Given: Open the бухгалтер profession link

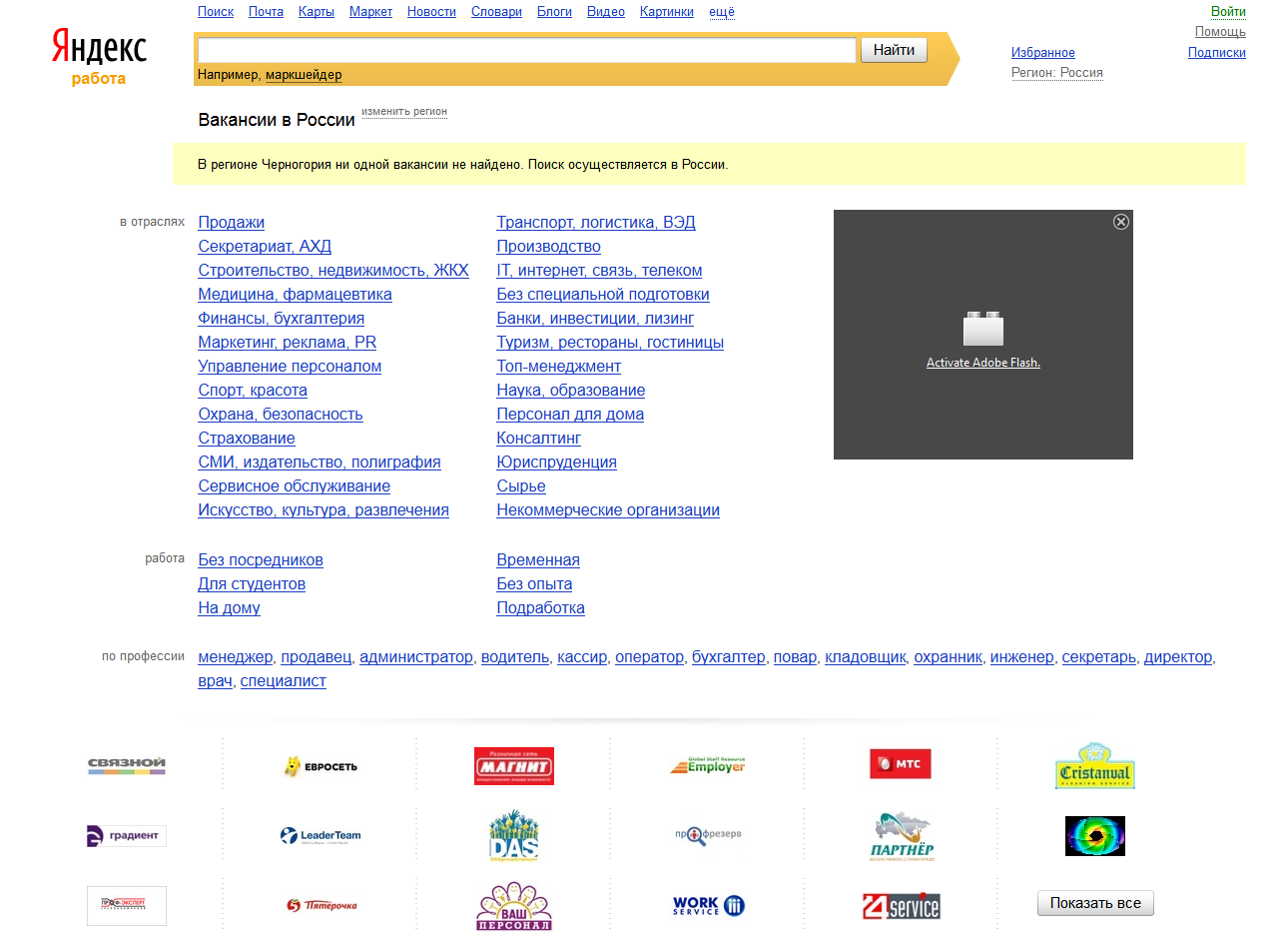Looking at the screenshot, I should (729, 657).
